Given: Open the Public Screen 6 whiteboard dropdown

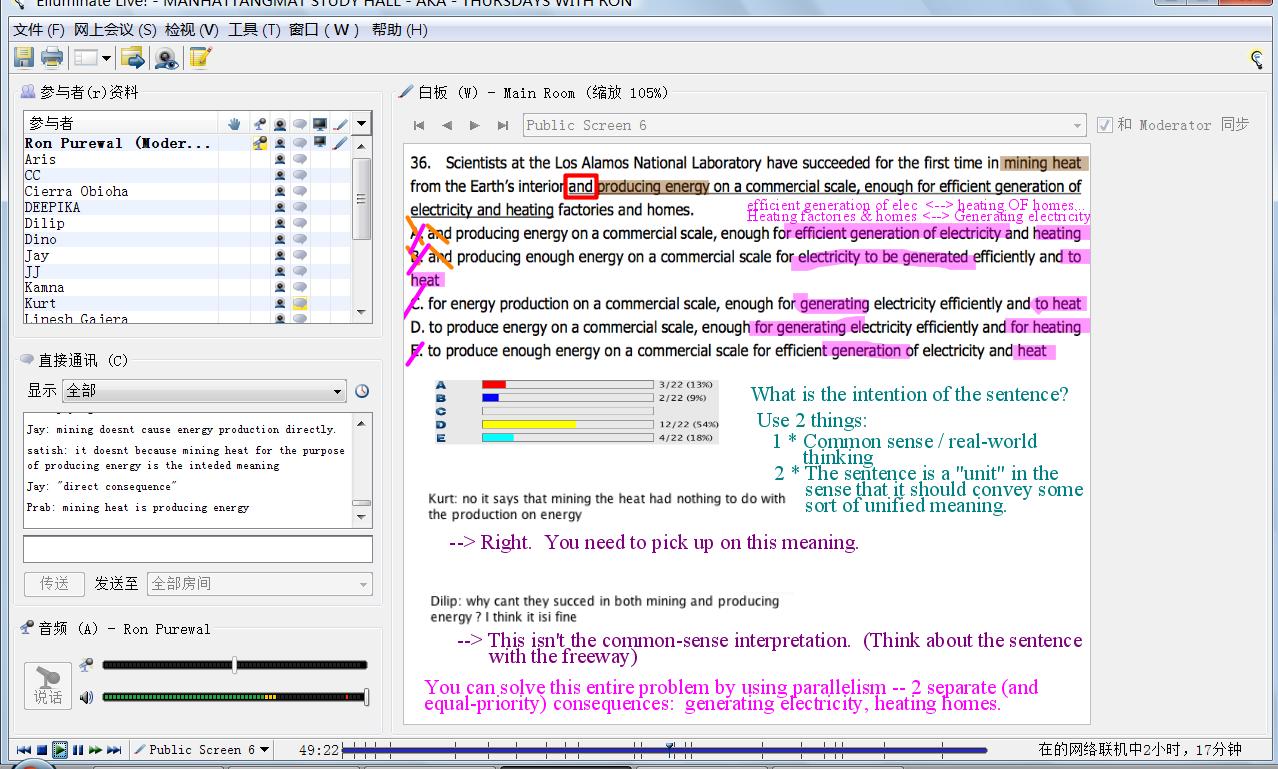Looking at the screenshot, I should coord(804,125).
